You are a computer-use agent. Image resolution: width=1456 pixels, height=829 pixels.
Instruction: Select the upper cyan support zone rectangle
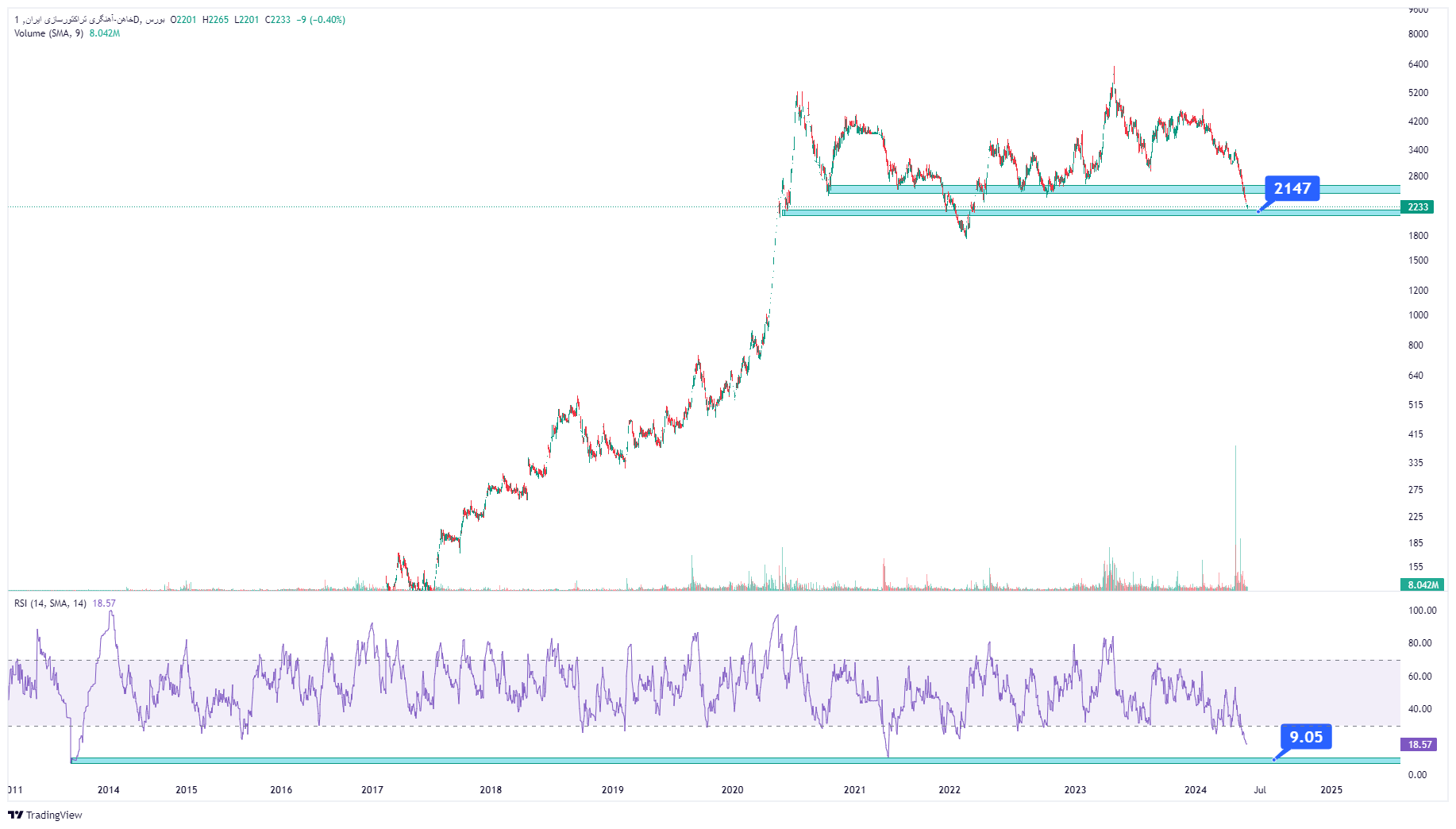(1114, 189)
